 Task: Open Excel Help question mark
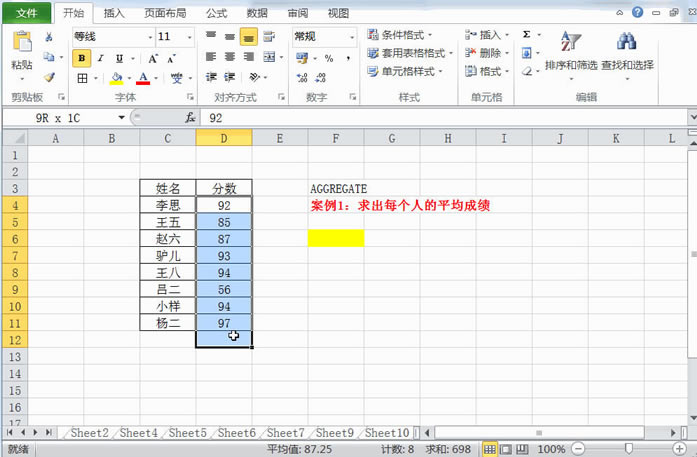coord(637,12)
